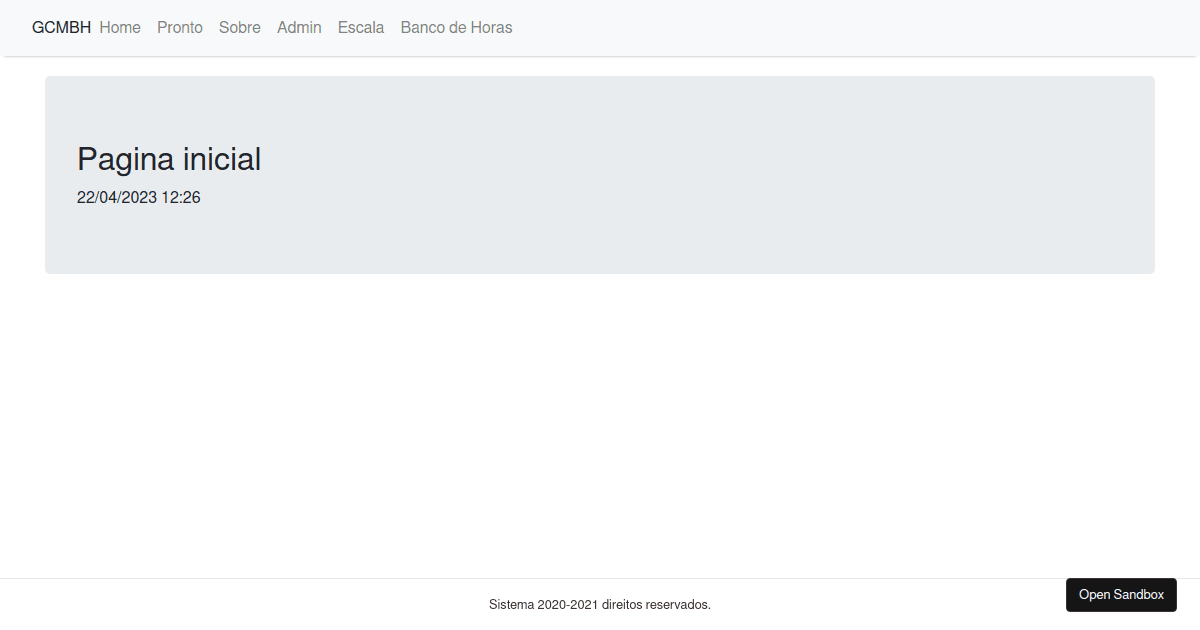Image resolution: width=1200 pixels, height=630 pixels.
Task: Select the Home navigation link
Action: pos(120,27)
